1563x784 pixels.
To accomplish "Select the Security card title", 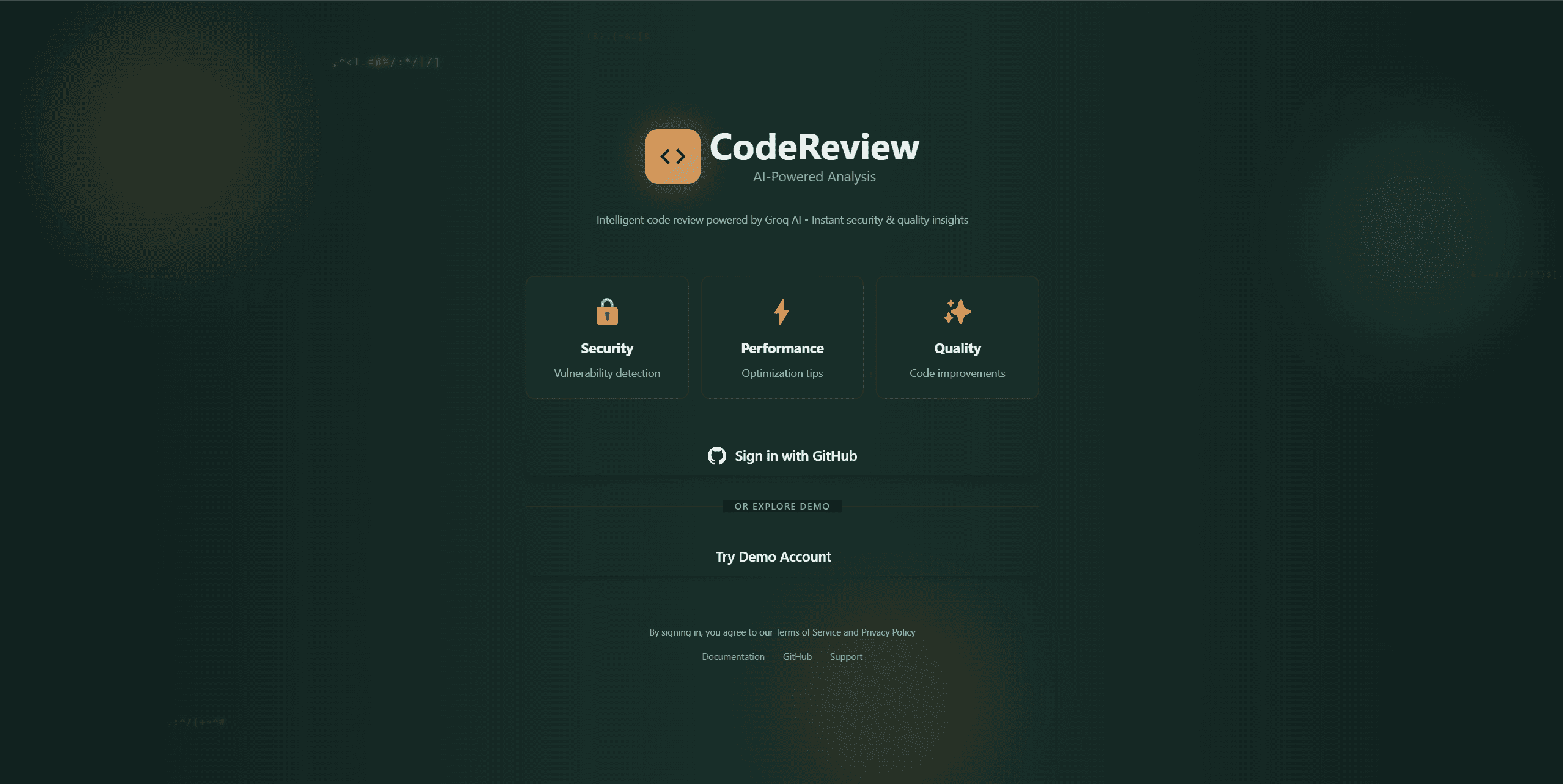I will click(x=607, y=348).
